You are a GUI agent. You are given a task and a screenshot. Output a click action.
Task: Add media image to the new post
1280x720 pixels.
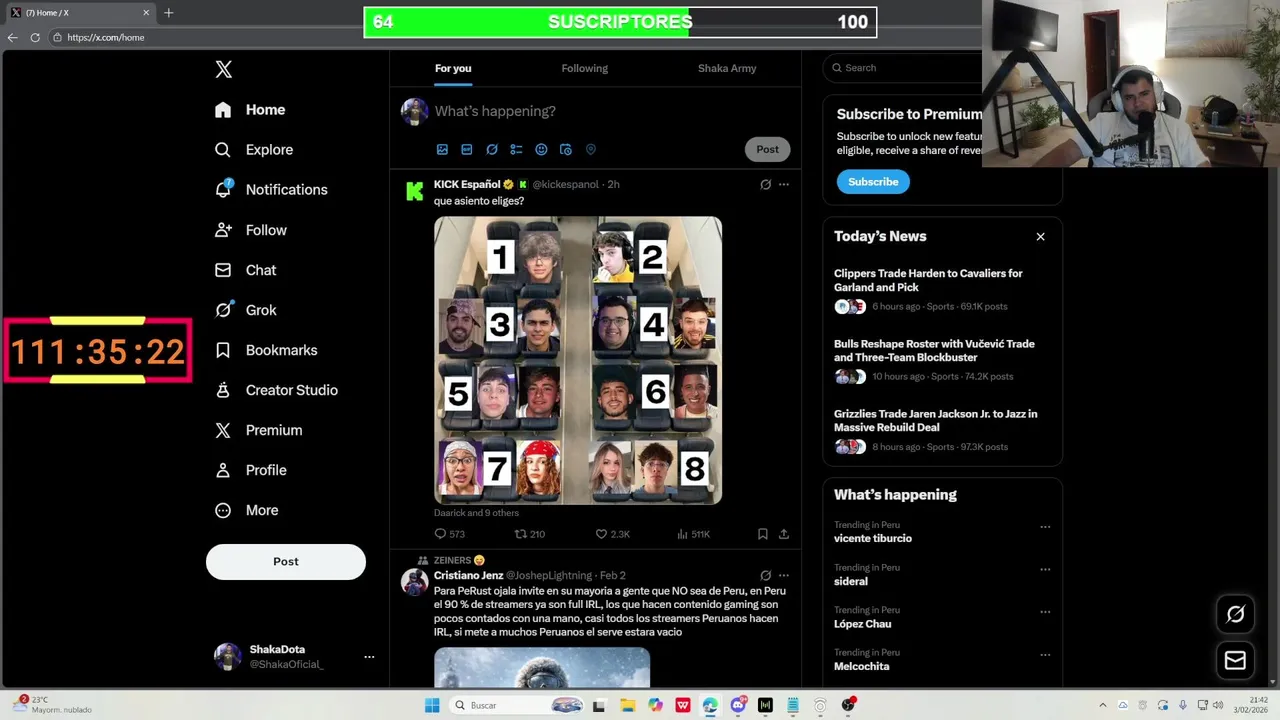coord(442,149)
